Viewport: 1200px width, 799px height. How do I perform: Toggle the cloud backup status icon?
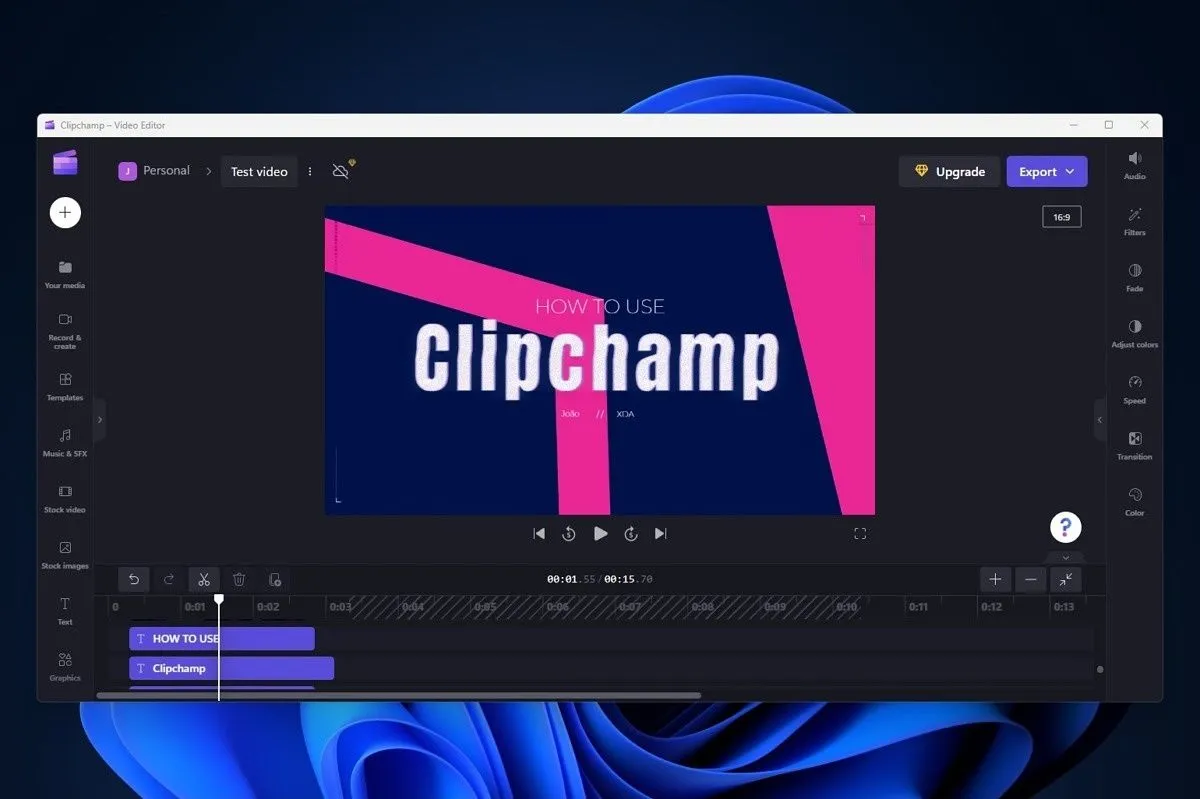pyautogui.click(x=340, y=170)
